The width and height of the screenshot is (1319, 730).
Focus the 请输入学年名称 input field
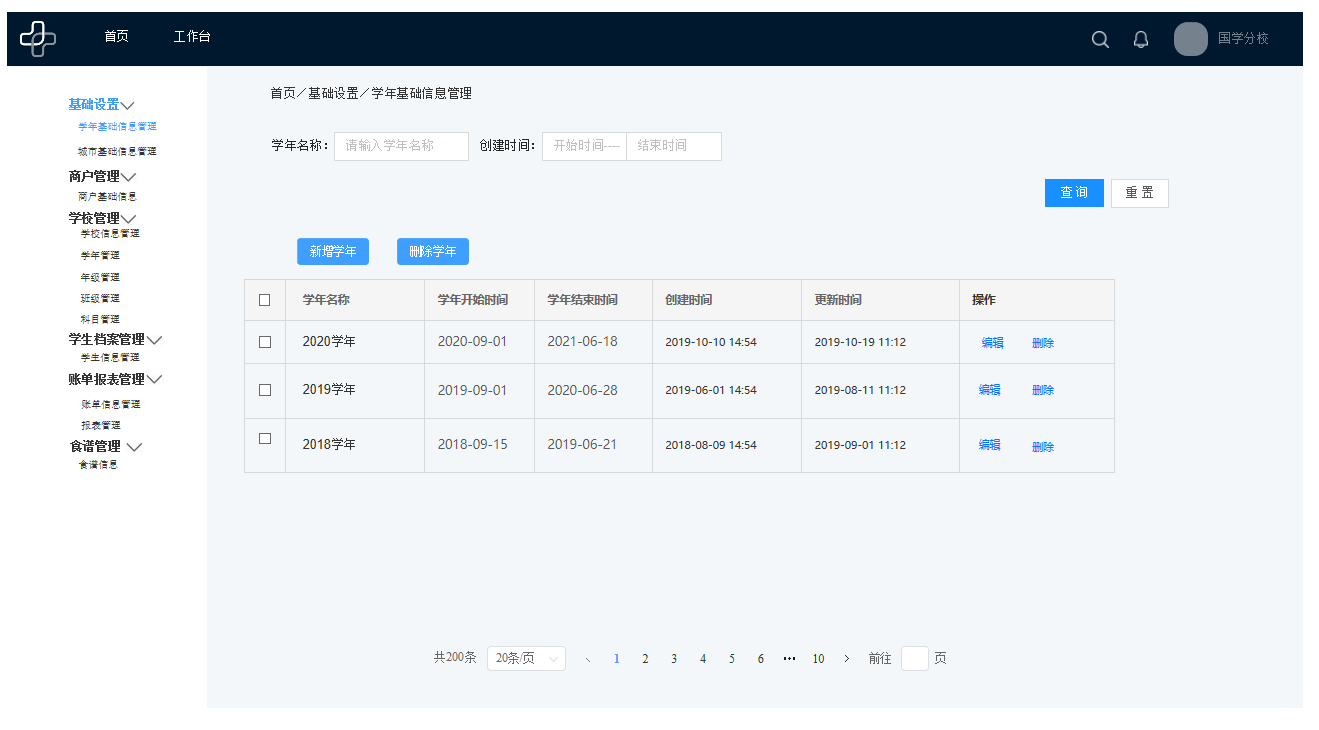(x=401, y=146)
